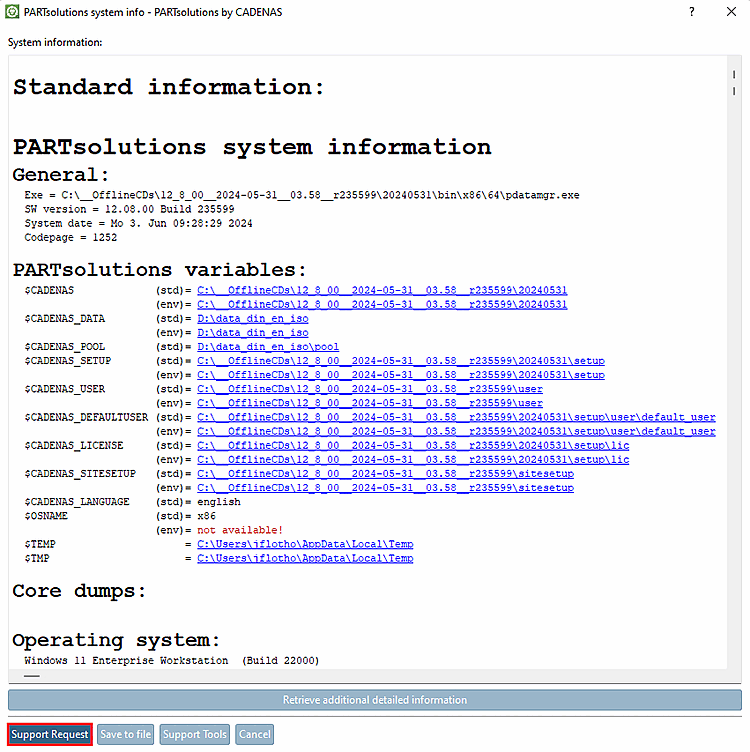Click the 'General:' heading
This screenshot has height=752, width=750.
(x=61, y=175)
